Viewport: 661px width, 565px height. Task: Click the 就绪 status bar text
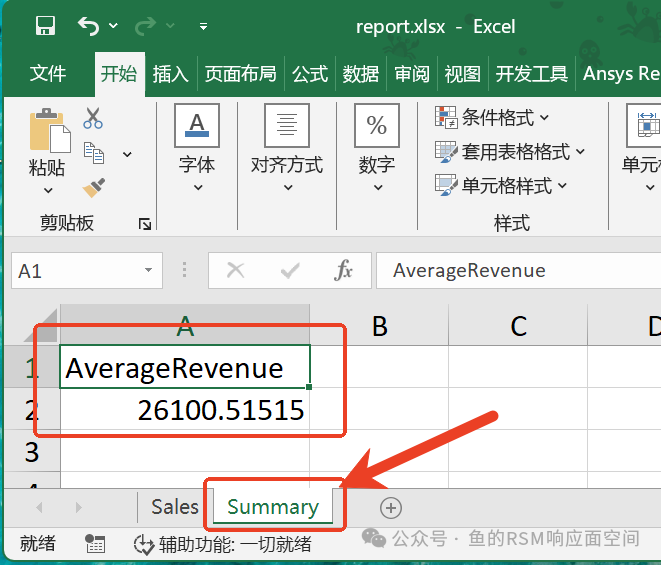(38, 543)
